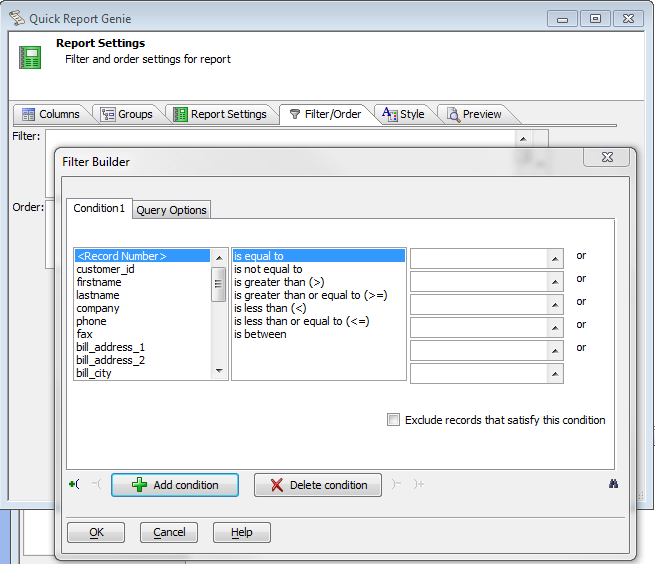Open the Style tab
655x564 pixels.
[x=404, y=114]
